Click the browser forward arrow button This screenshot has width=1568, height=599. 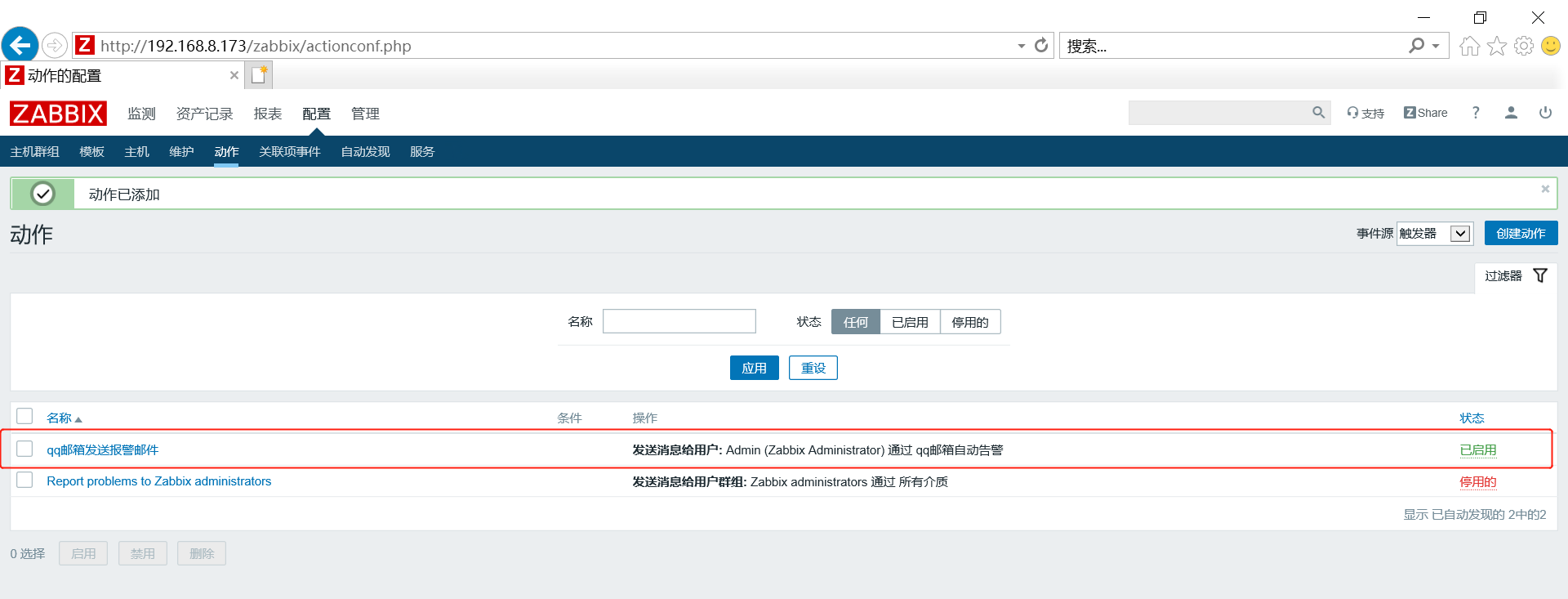[x=55, y=45]
